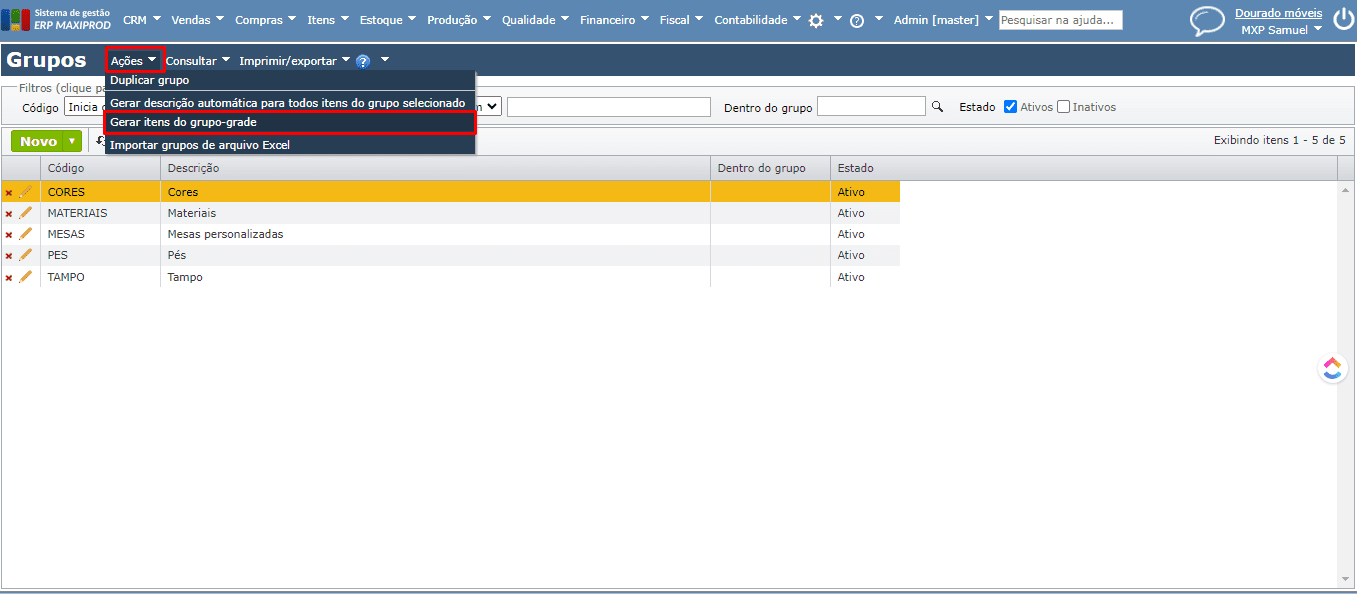Select the Materiais description cell
The height and width of the screenshot is (594, 1357).
pyautogui.click(x=435, y=213)
